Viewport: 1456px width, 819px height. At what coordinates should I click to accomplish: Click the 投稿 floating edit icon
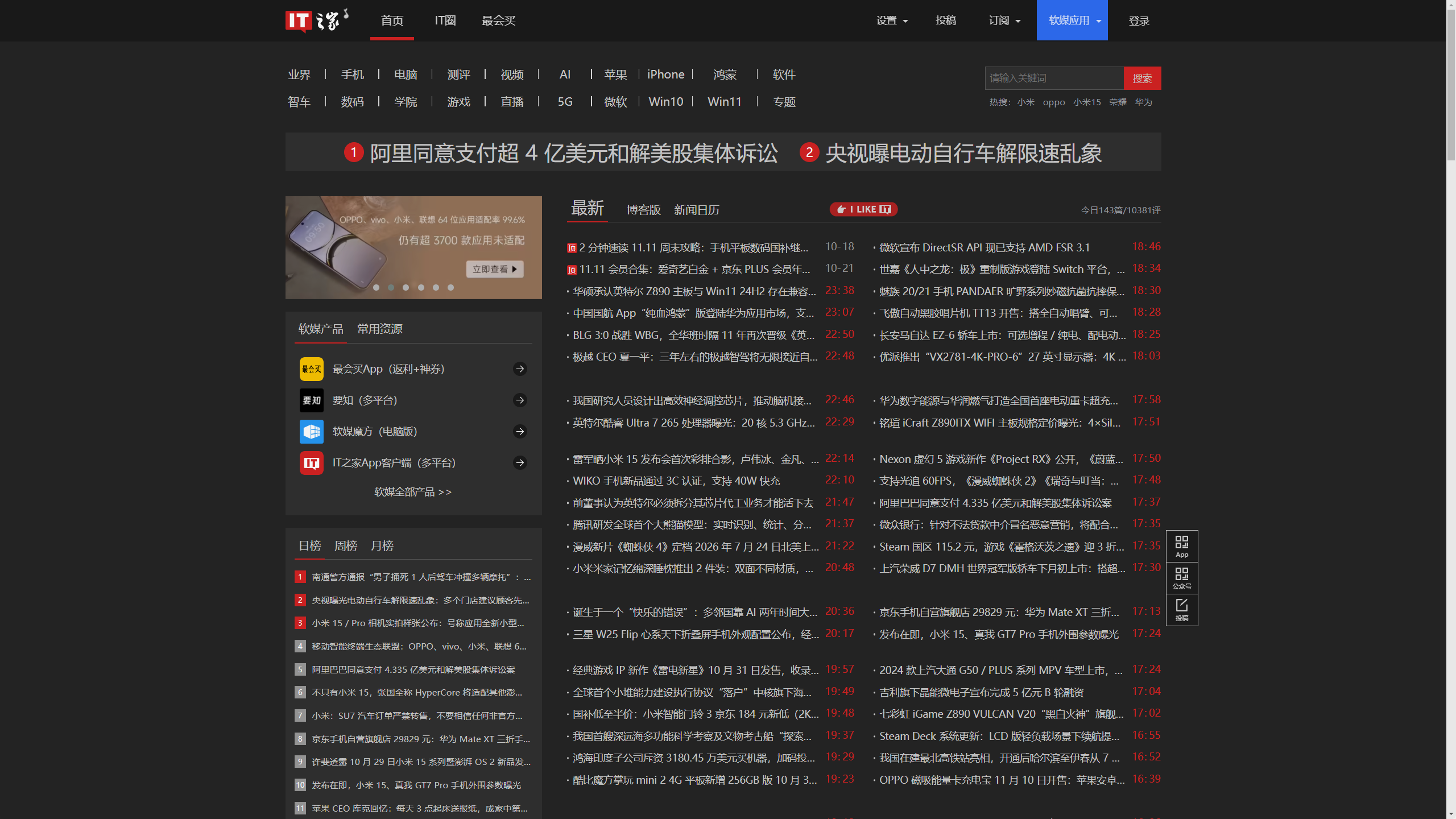(x=1182, y=610)
